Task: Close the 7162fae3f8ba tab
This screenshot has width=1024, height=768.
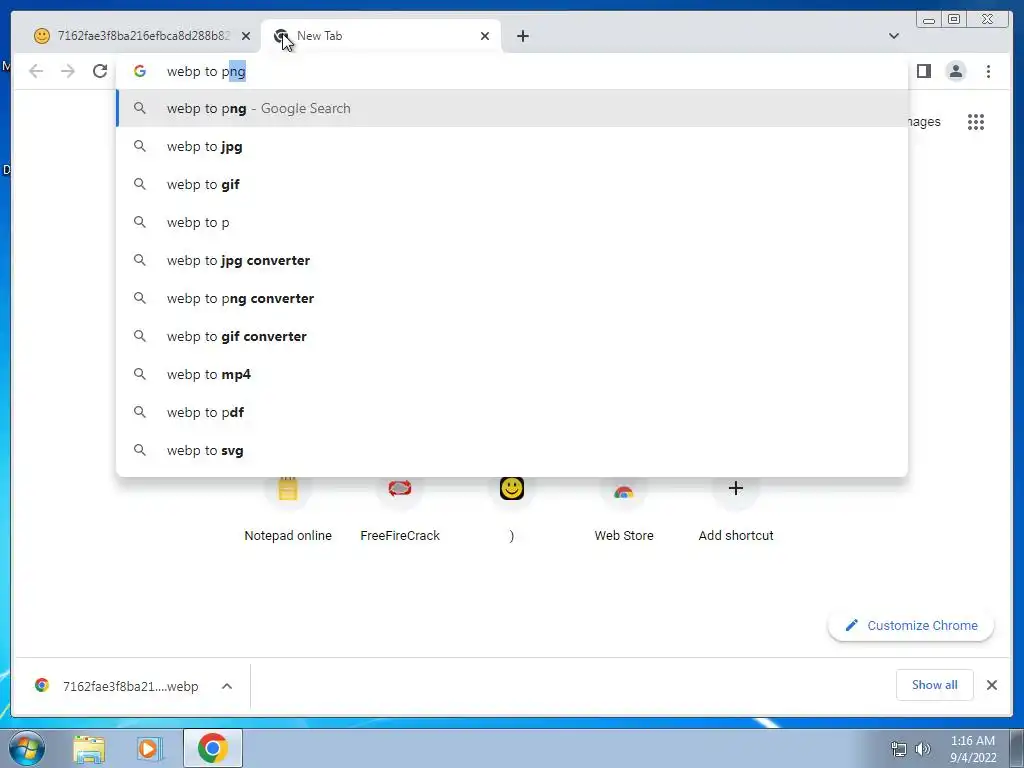Action: tap(246, 36)
